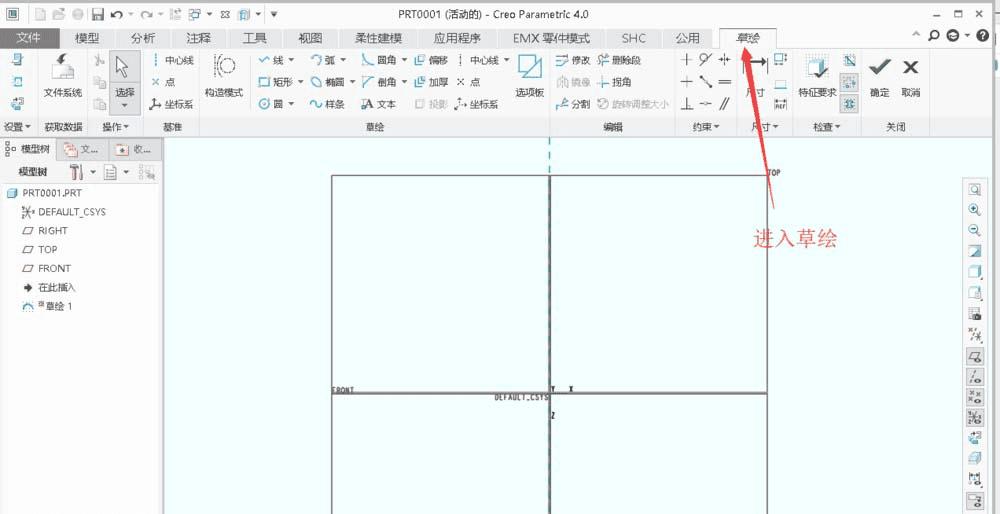
Task: Apply the Equal constraint icon
Action: pyautogui.click(x=724, y=82)
